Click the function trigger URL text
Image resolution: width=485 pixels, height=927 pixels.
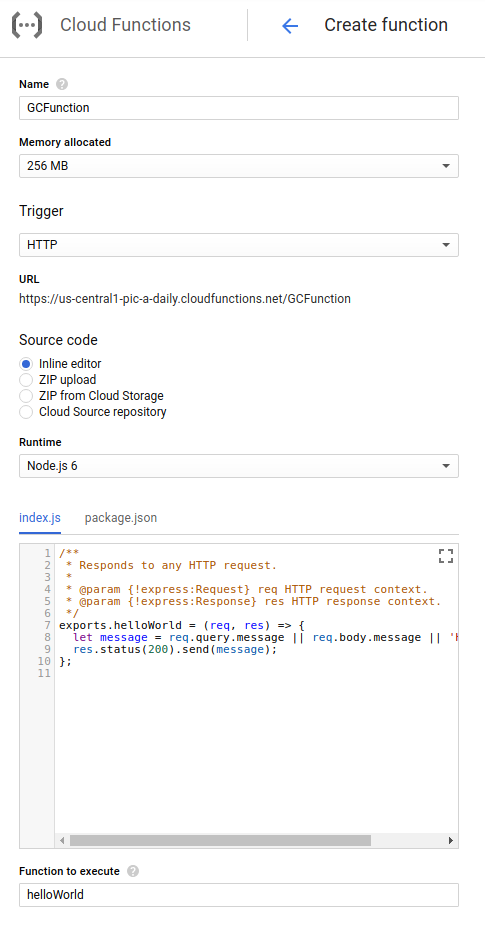coord(185,299)
